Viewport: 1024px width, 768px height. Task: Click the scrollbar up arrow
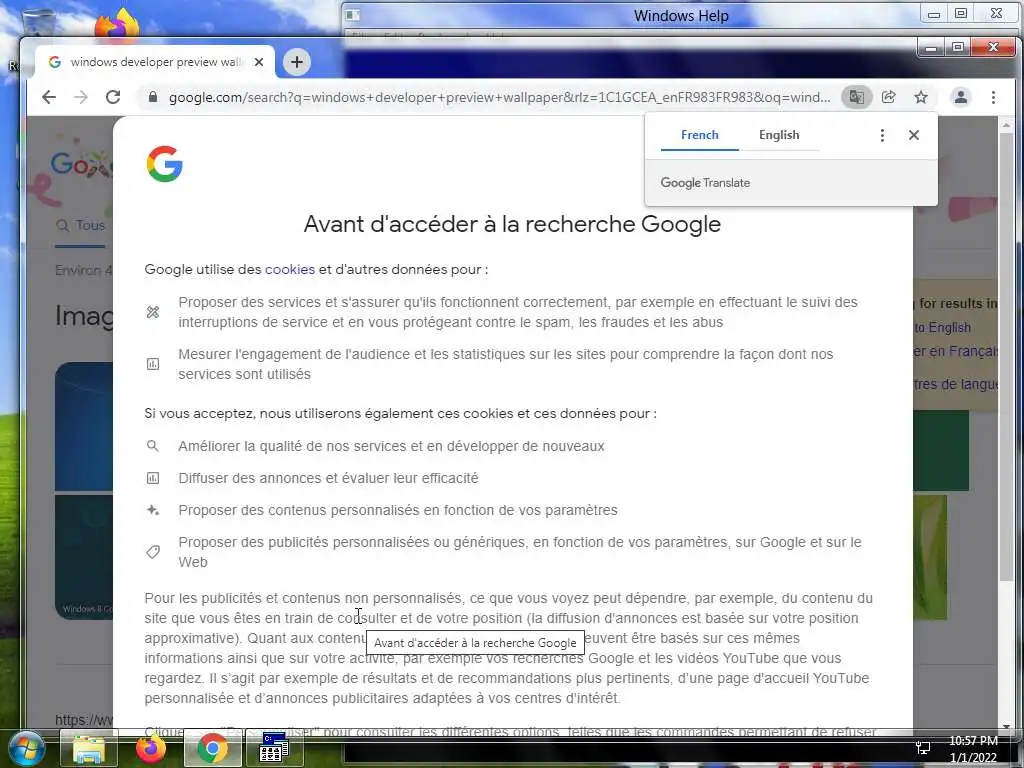pyautogui.click(x=1006, y=123)
